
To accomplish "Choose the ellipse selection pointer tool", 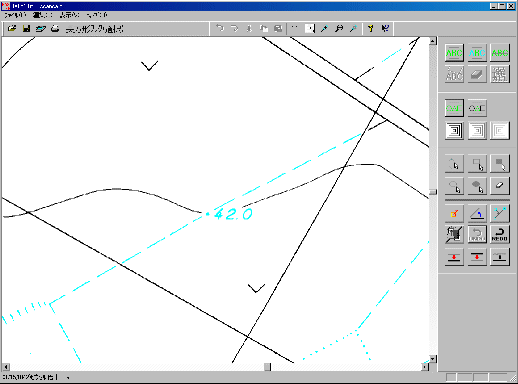I will (454, 185).
